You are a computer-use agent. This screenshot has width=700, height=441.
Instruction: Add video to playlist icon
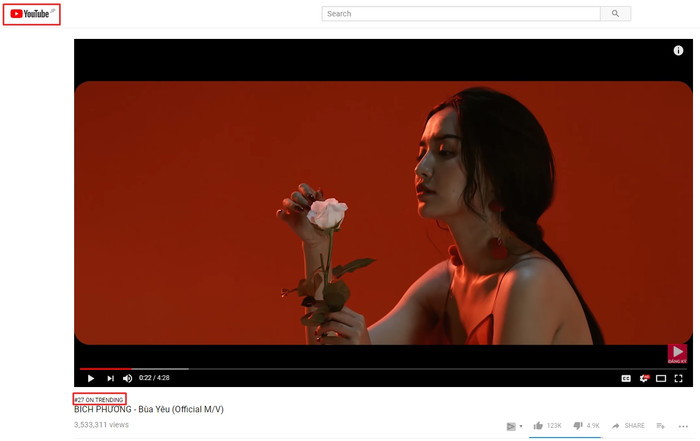click(661, 426)
